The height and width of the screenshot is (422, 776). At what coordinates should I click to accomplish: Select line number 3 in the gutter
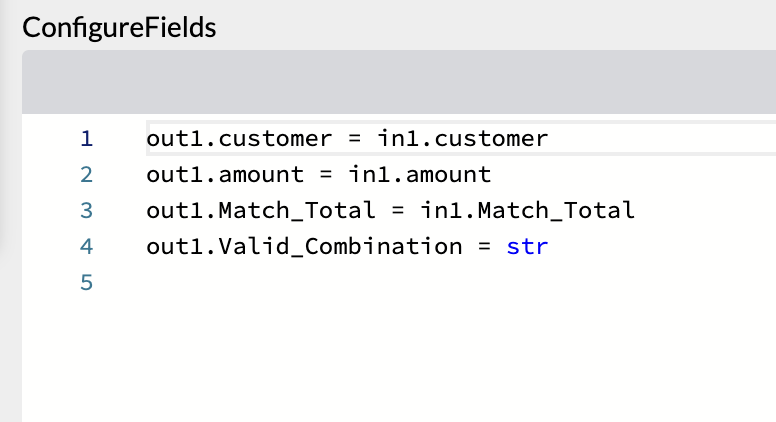(x=86, y=210)
